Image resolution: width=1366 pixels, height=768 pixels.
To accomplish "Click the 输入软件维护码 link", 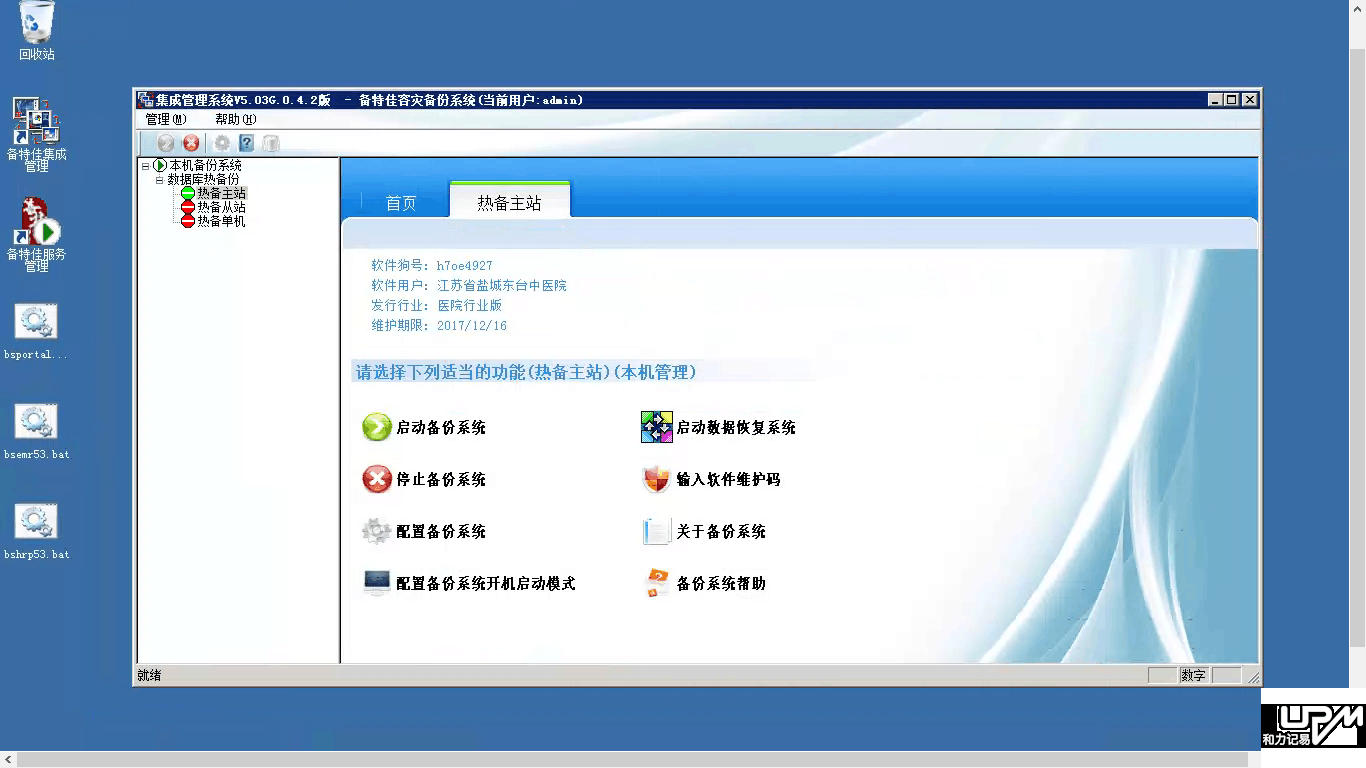I will pyautogui.click(x=728, y=479).
